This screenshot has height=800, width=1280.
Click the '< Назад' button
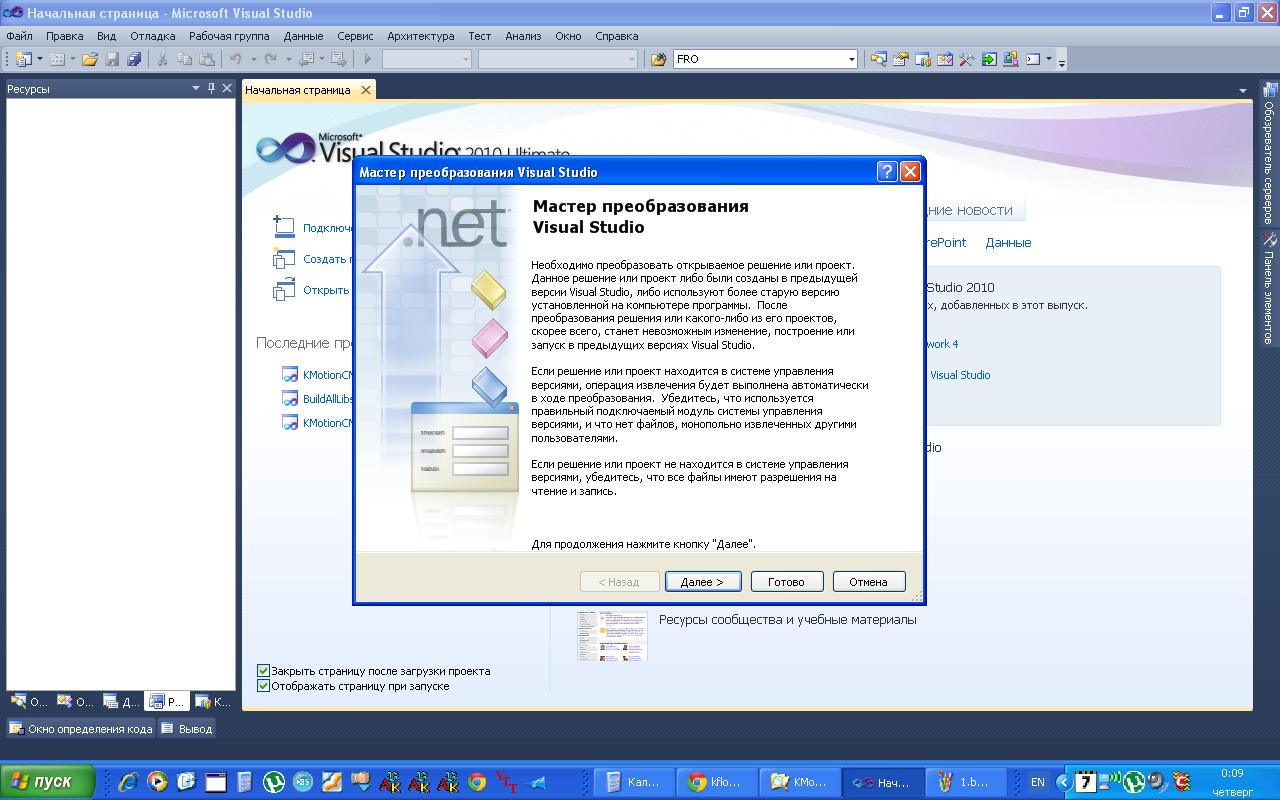(x=618, y=581)
